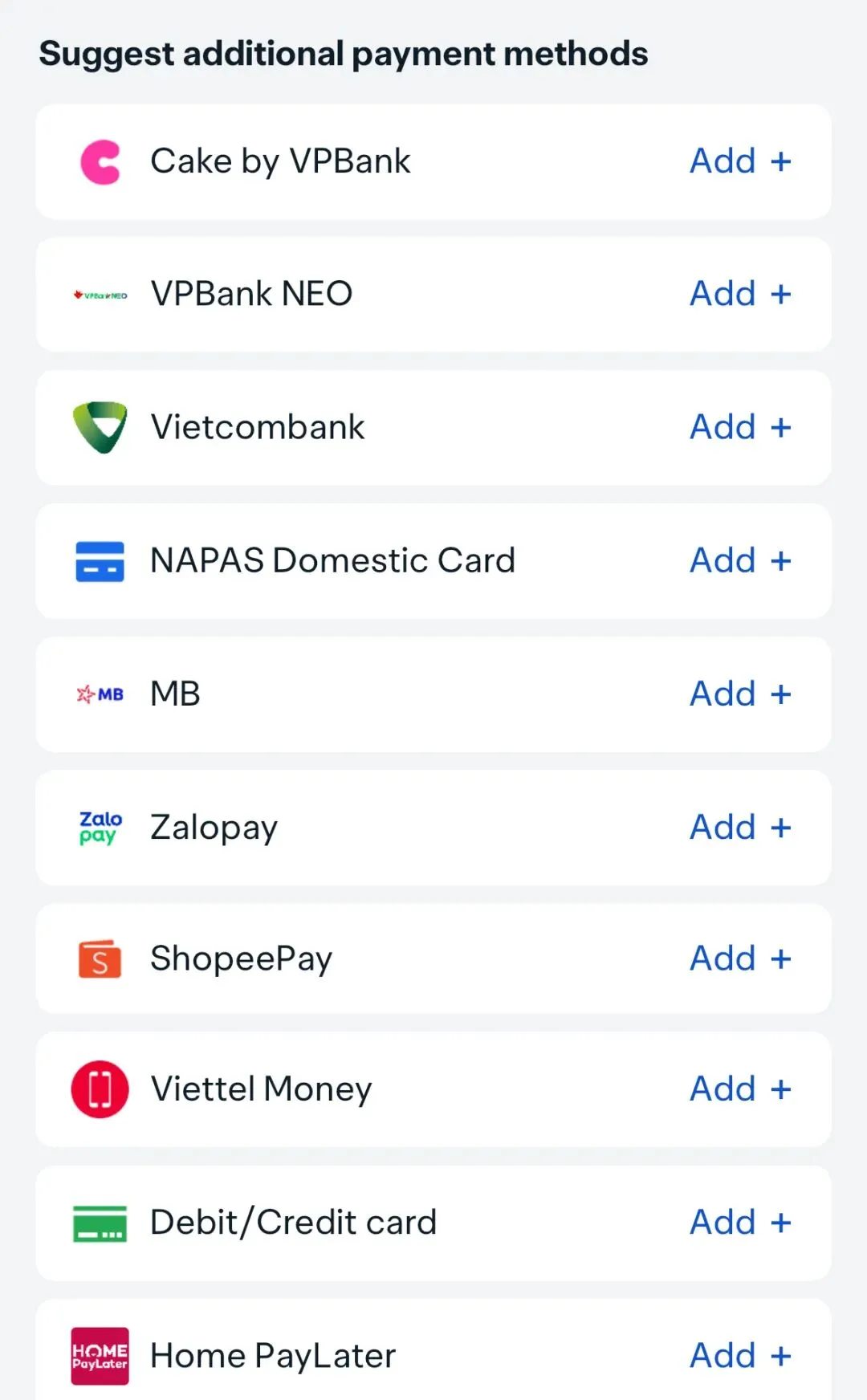Add ShopeePay wallet
Viewport: 867px width, 1400px height.
coord(741,958)
